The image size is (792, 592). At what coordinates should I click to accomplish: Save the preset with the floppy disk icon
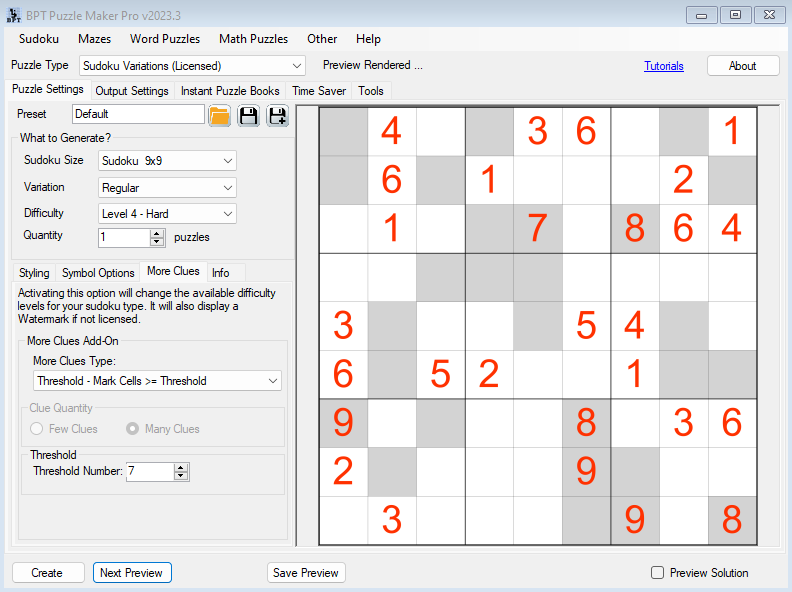(x=248, y=115)
